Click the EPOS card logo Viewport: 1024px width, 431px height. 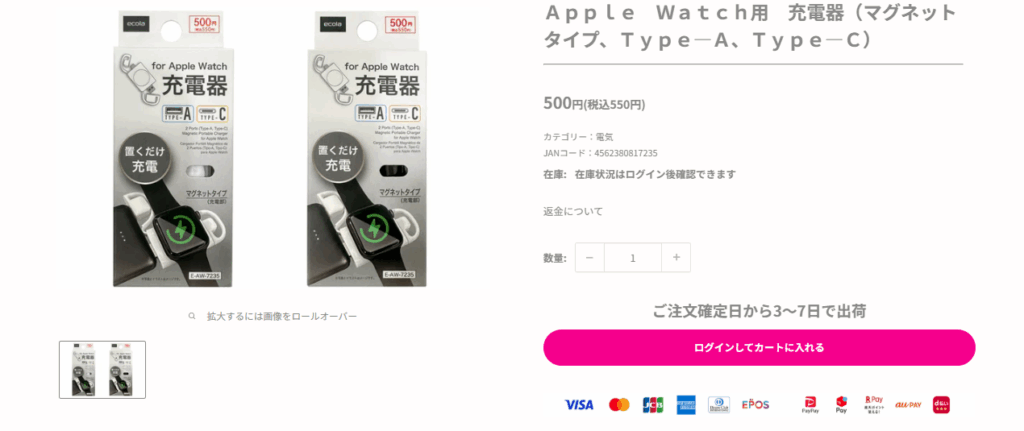[756, 405]
